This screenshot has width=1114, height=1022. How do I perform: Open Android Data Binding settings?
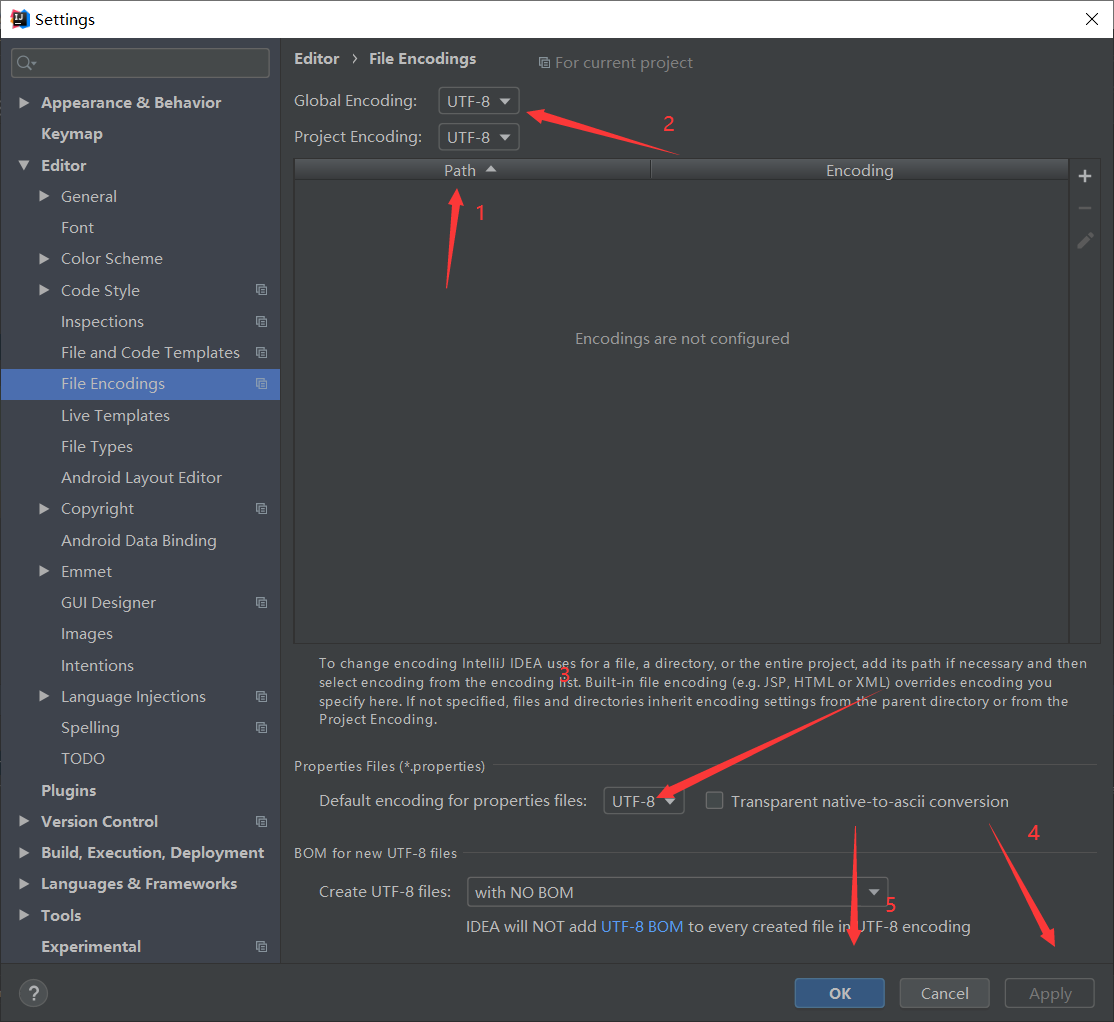[139, 540]
